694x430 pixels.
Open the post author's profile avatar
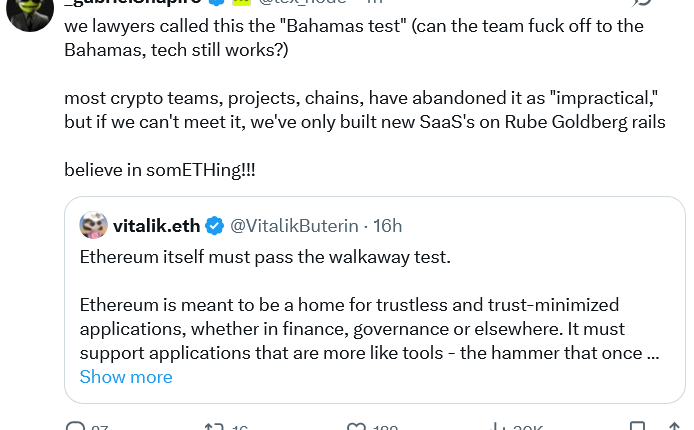tap(29, 10)
